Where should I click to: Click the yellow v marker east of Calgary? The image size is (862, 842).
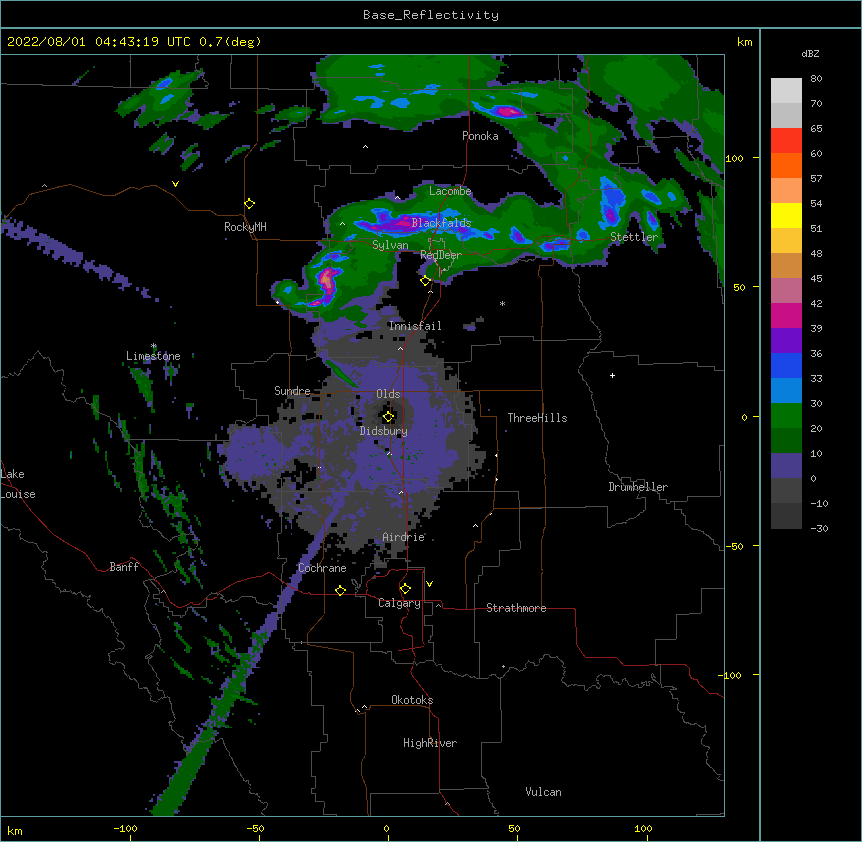point(429,584)
